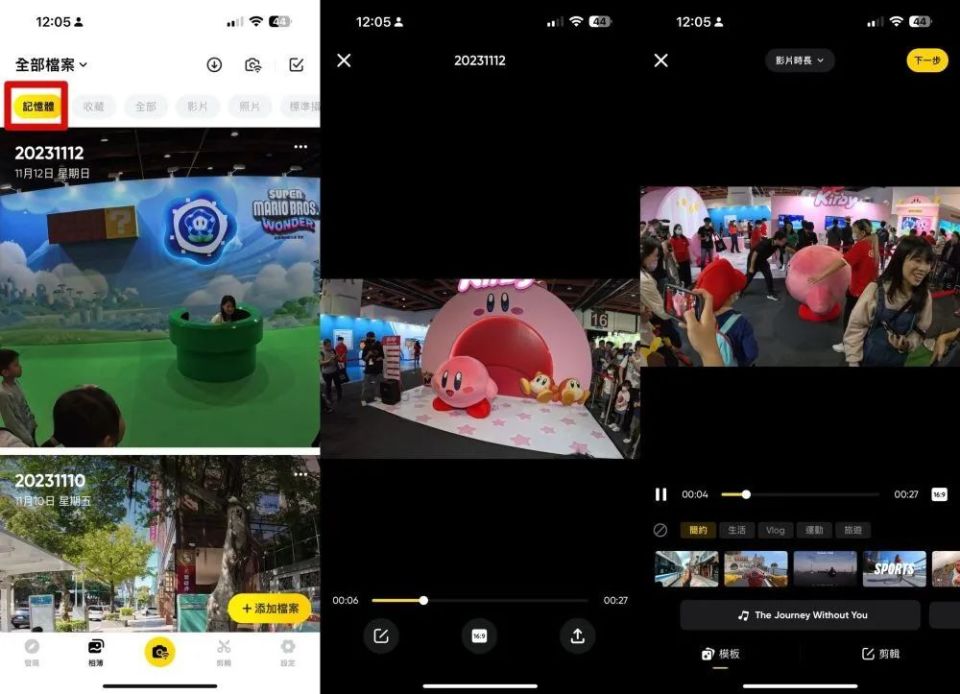Open the 20231112 Mario memory thumbnail

160,288
